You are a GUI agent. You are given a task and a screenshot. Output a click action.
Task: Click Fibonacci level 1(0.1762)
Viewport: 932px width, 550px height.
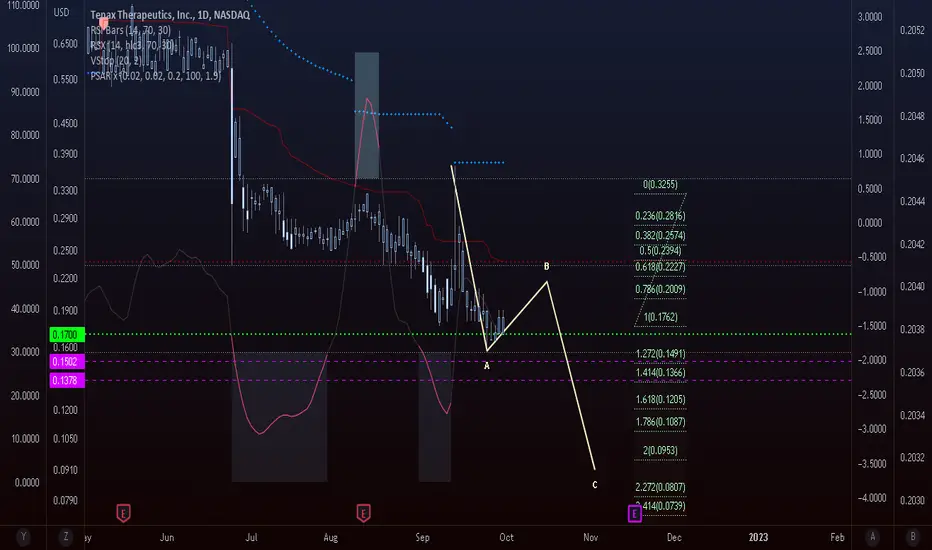pos(660,318)
